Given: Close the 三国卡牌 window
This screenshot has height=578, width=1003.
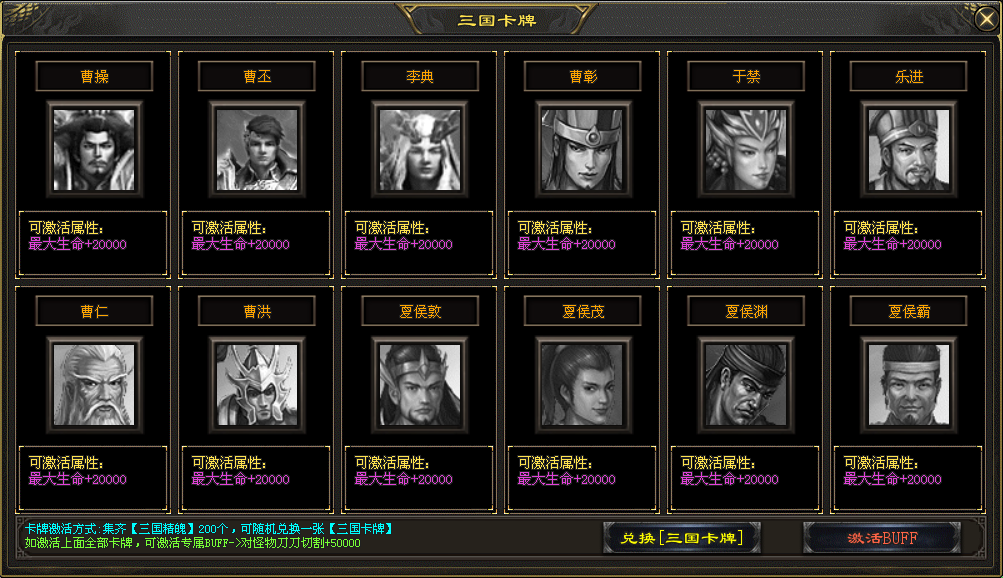Looking at the screenshot, I should point(987,19).
